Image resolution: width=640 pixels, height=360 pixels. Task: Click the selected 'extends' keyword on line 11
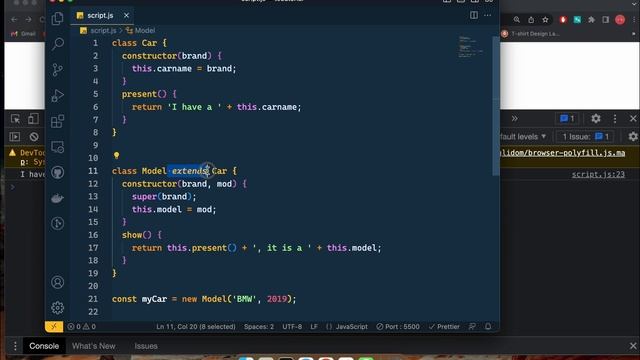[189, 171]
